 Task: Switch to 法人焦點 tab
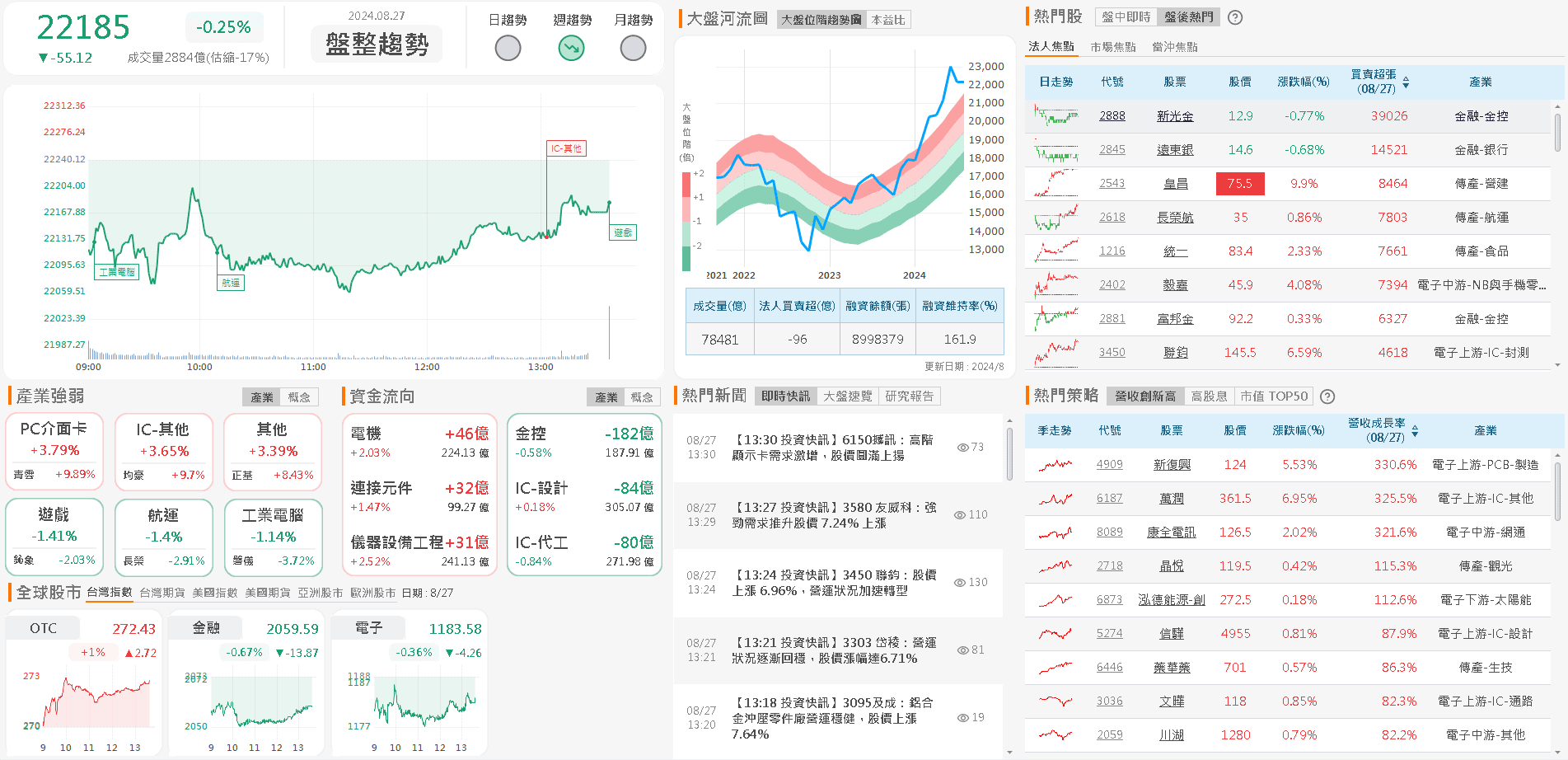click(x=1051, y=47)
